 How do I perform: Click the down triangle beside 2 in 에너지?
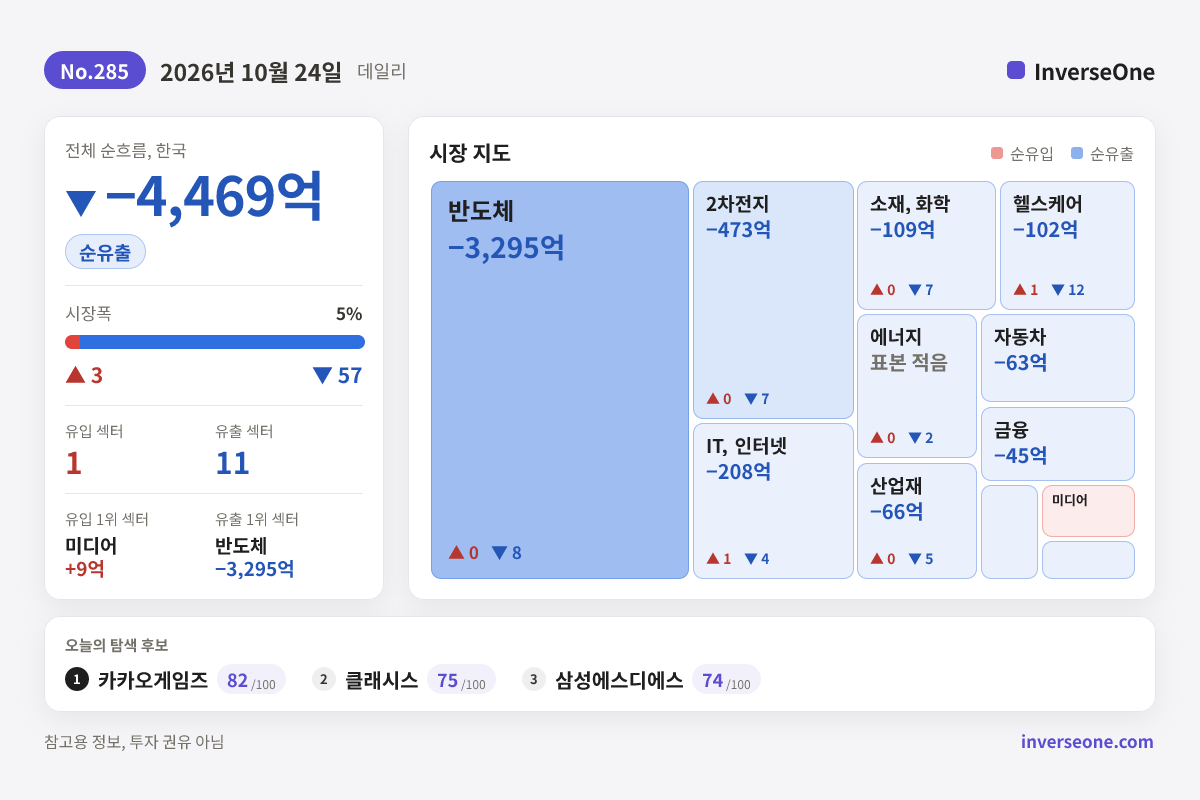tap(914, 438)
